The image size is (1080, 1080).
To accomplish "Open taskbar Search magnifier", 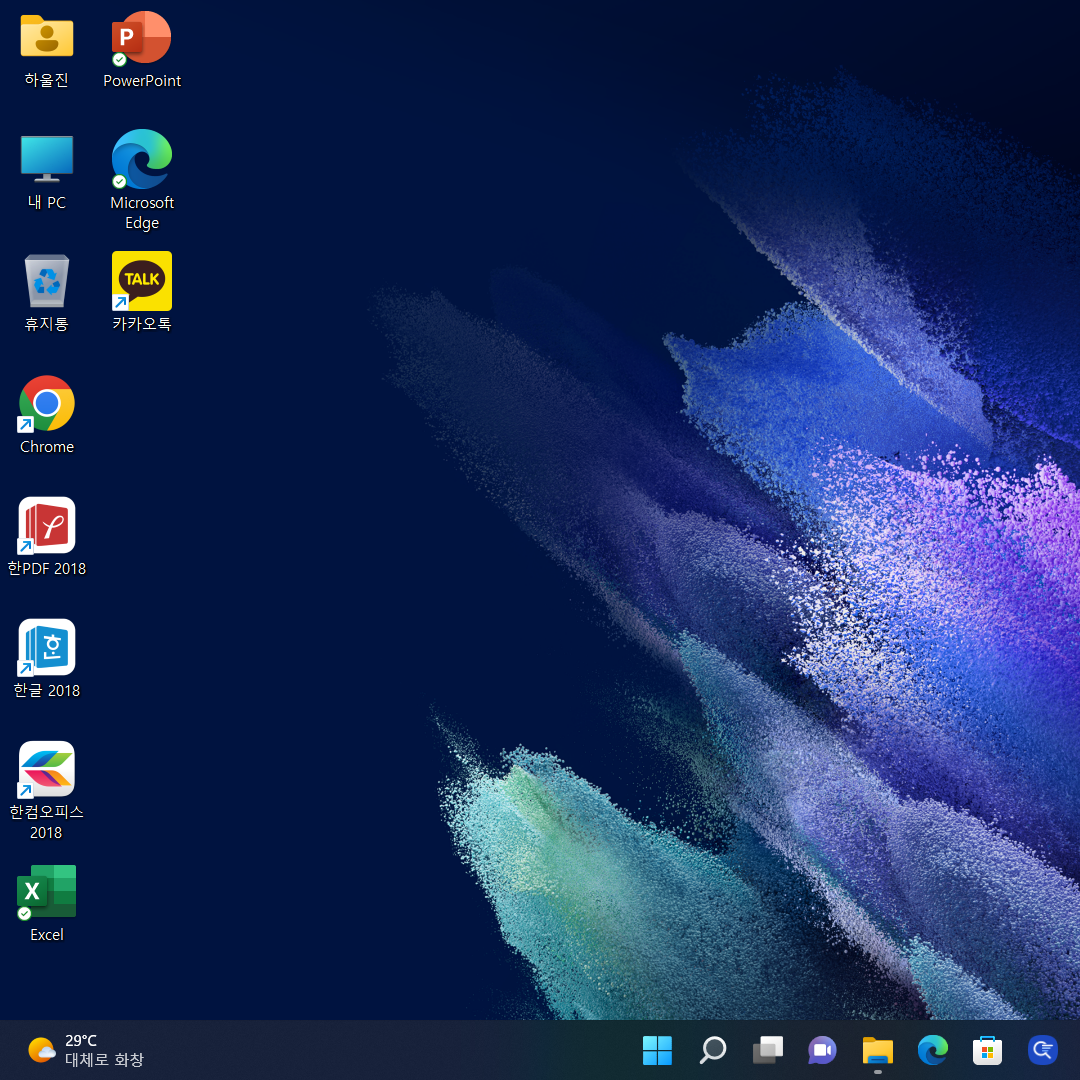I will click(x=712, y=1050).
